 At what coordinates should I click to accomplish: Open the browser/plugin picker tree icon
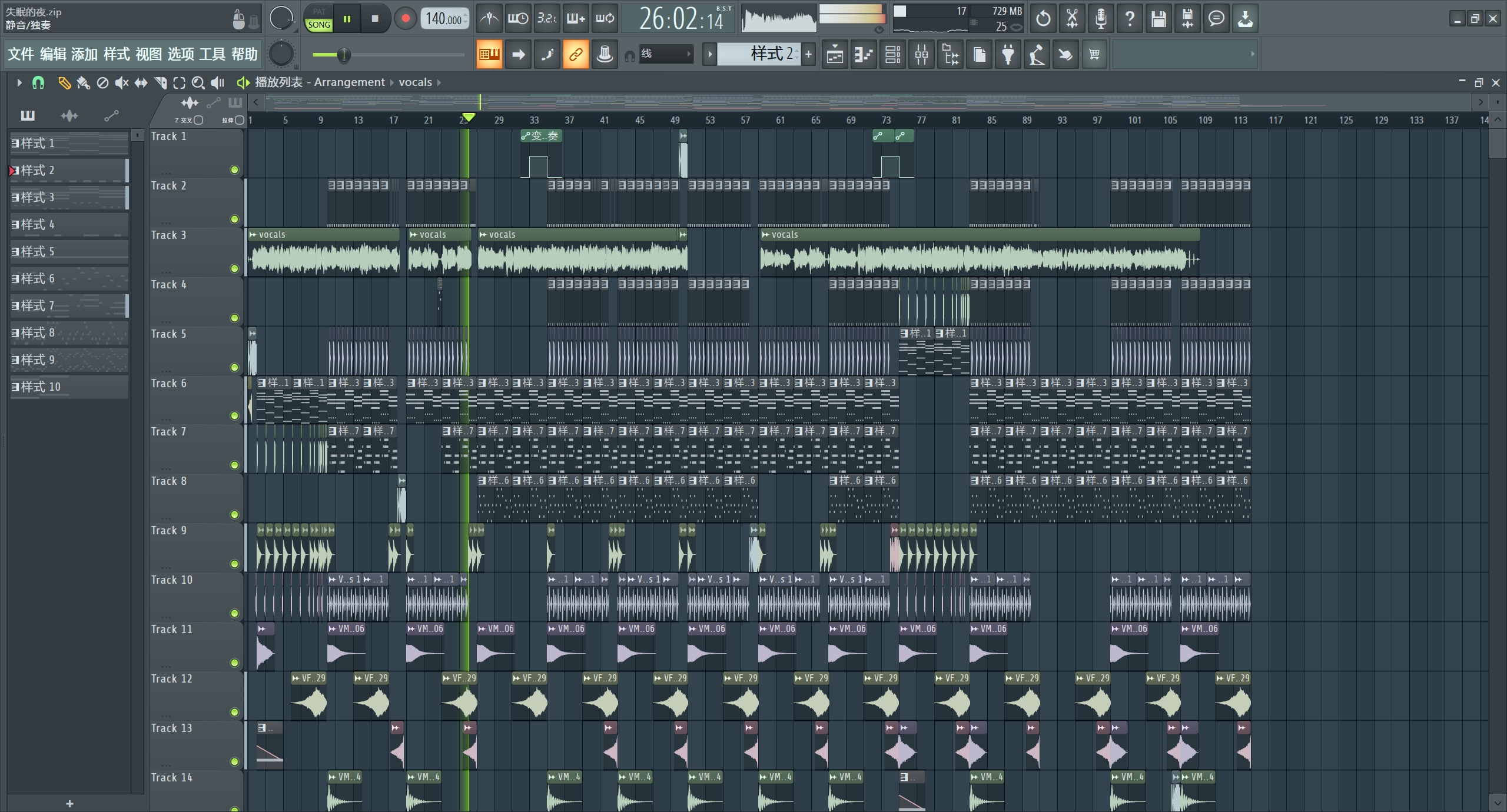(x=950, y=55)
